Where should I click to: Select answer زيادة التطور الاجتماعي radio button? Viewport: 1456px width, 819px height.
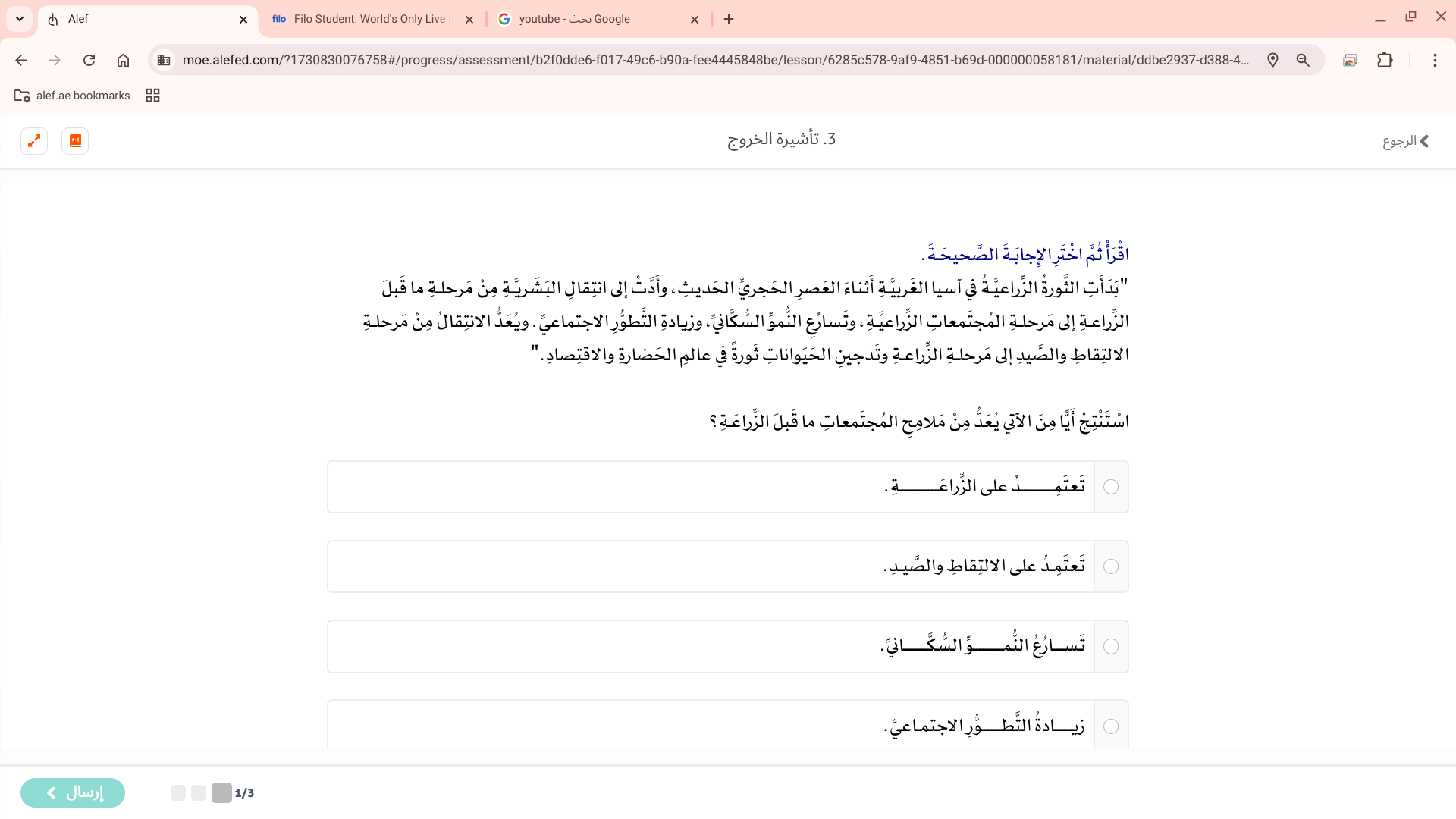(1111, 726)
